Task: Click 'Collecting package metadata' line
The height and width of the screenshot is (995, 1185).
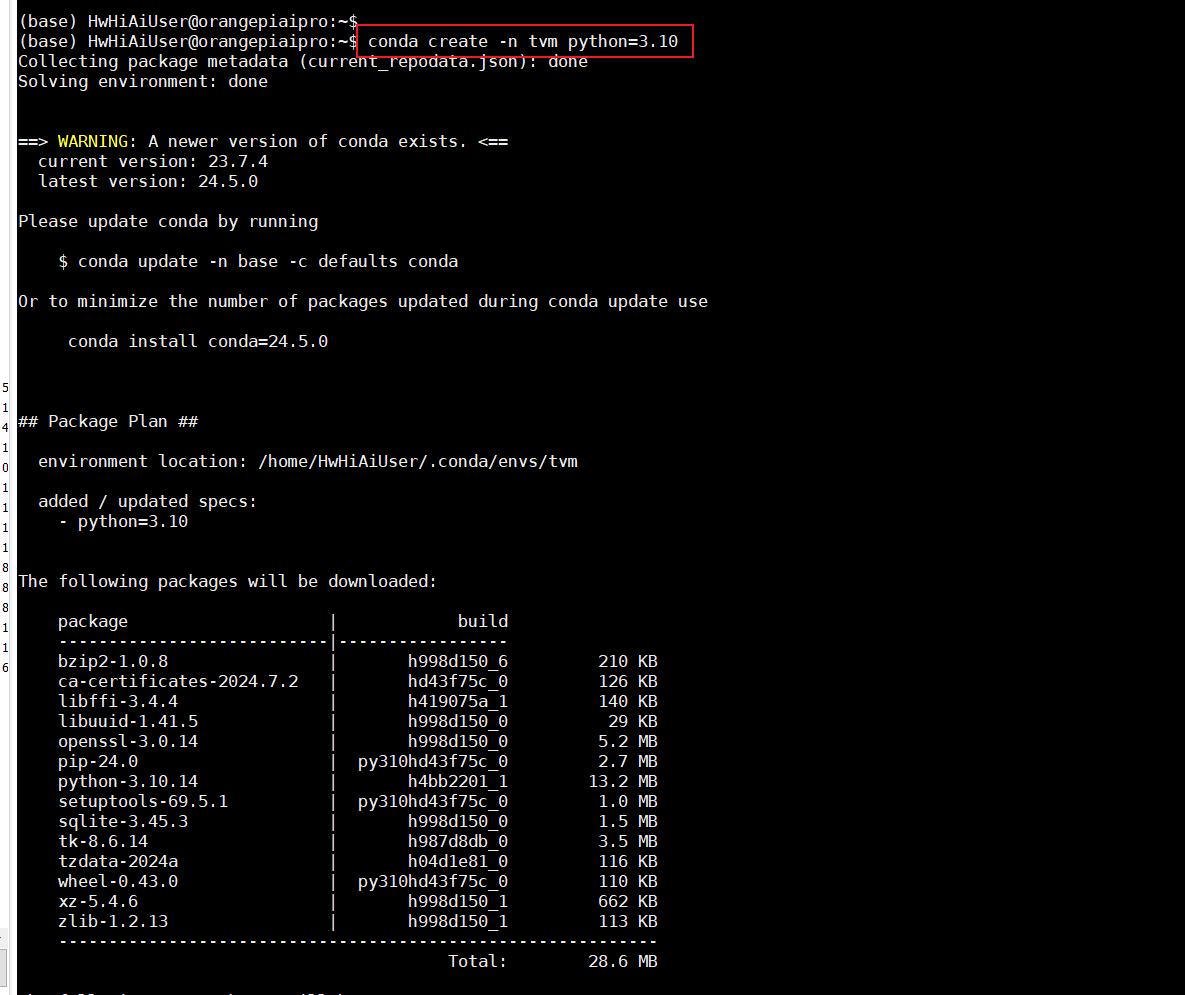Action: click(303, 62)
